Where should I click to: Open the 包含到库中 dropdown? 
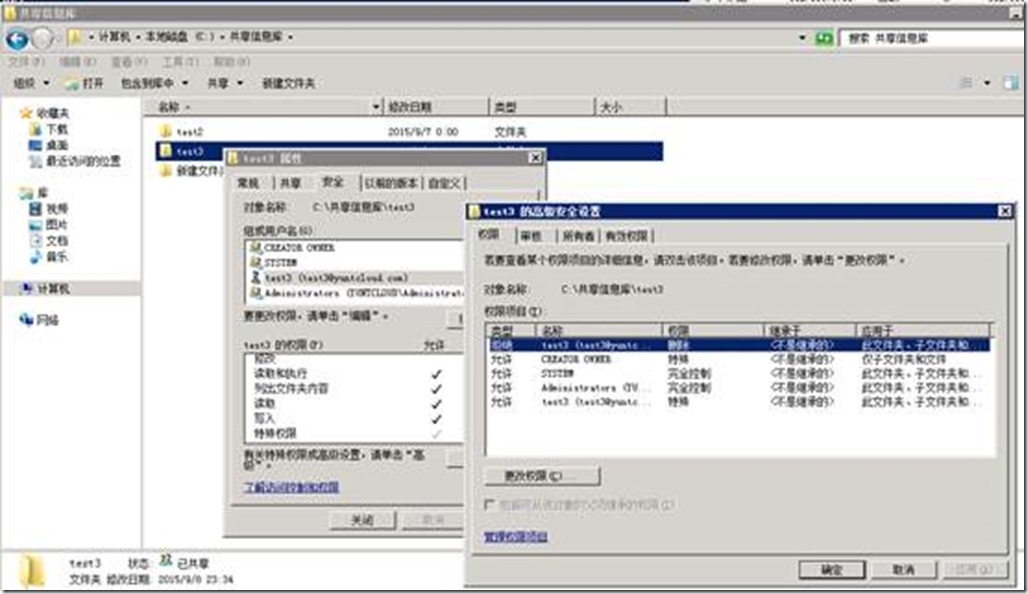155,83
